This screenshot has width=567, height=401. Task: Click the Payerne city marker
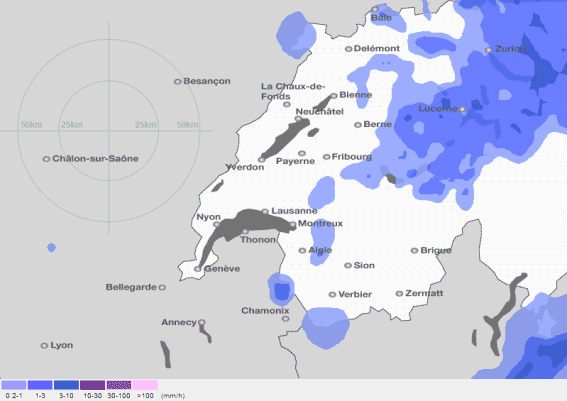[302, 153]
